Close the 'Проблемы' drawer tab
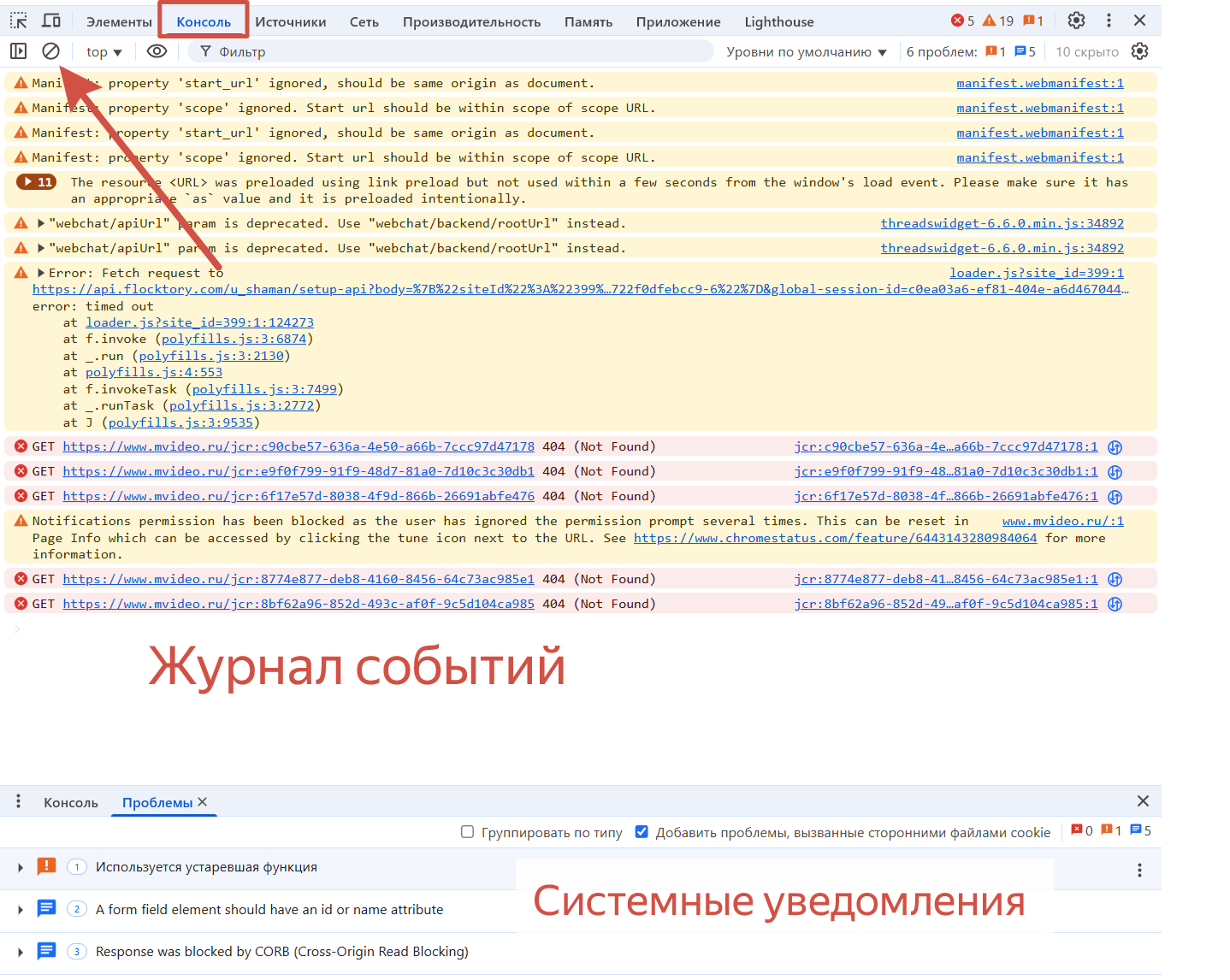Viewport: 1230px width, 980px height. tap(203, 802)
